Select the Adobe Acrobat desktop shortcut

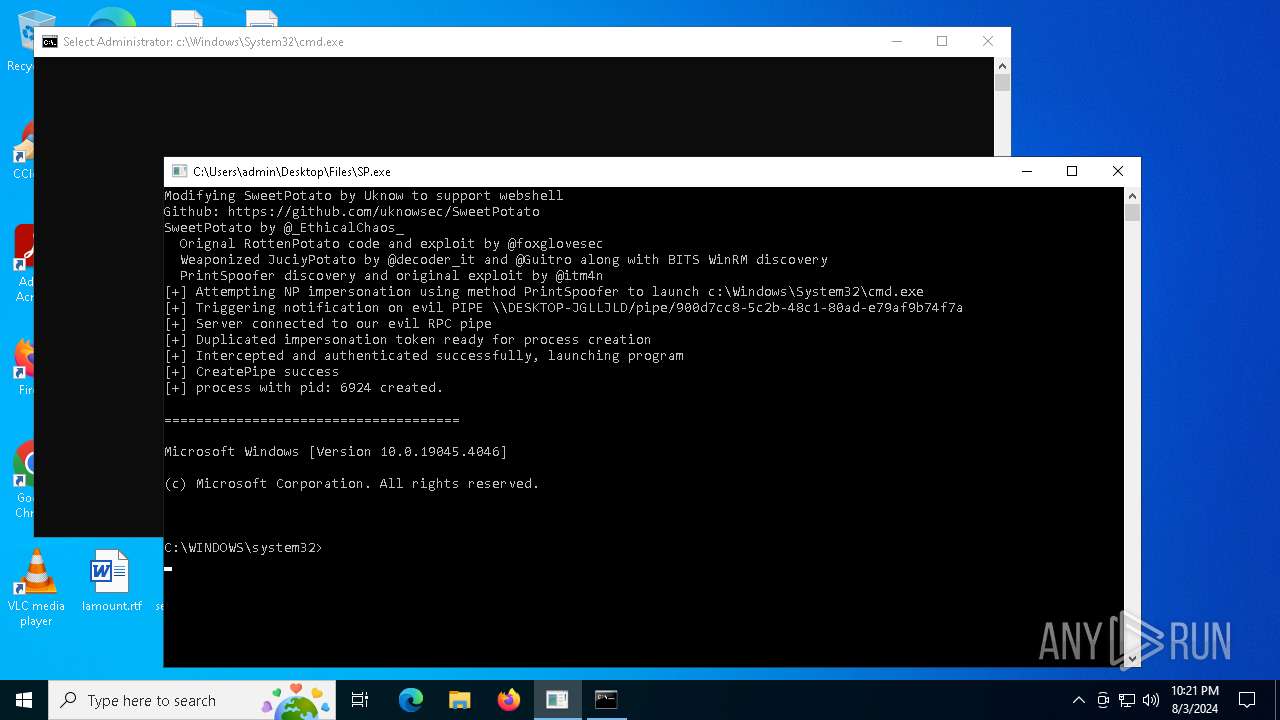coord(24,264)
